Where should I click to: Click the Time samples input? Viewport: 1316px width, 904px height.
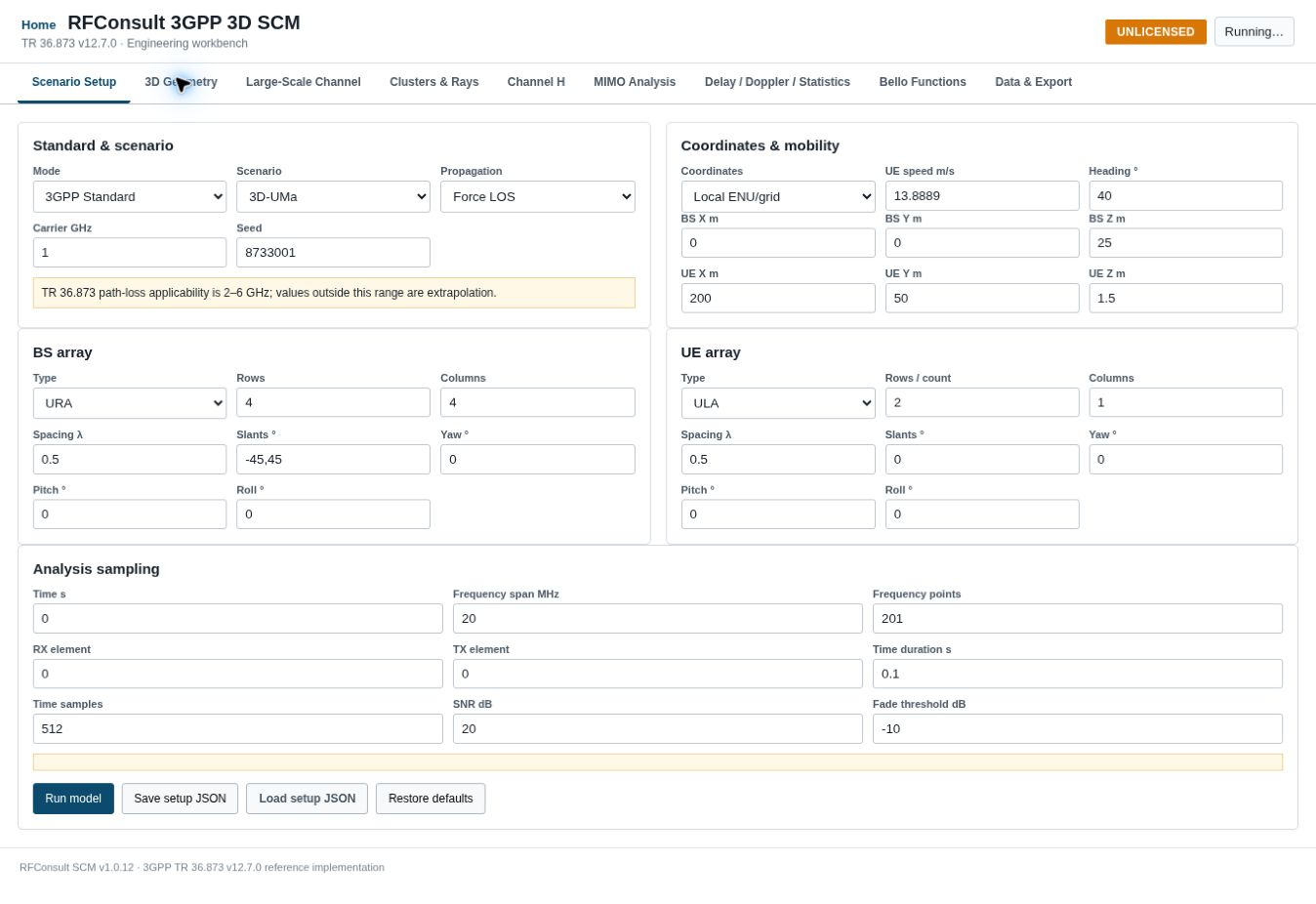[x=238, y=728]
